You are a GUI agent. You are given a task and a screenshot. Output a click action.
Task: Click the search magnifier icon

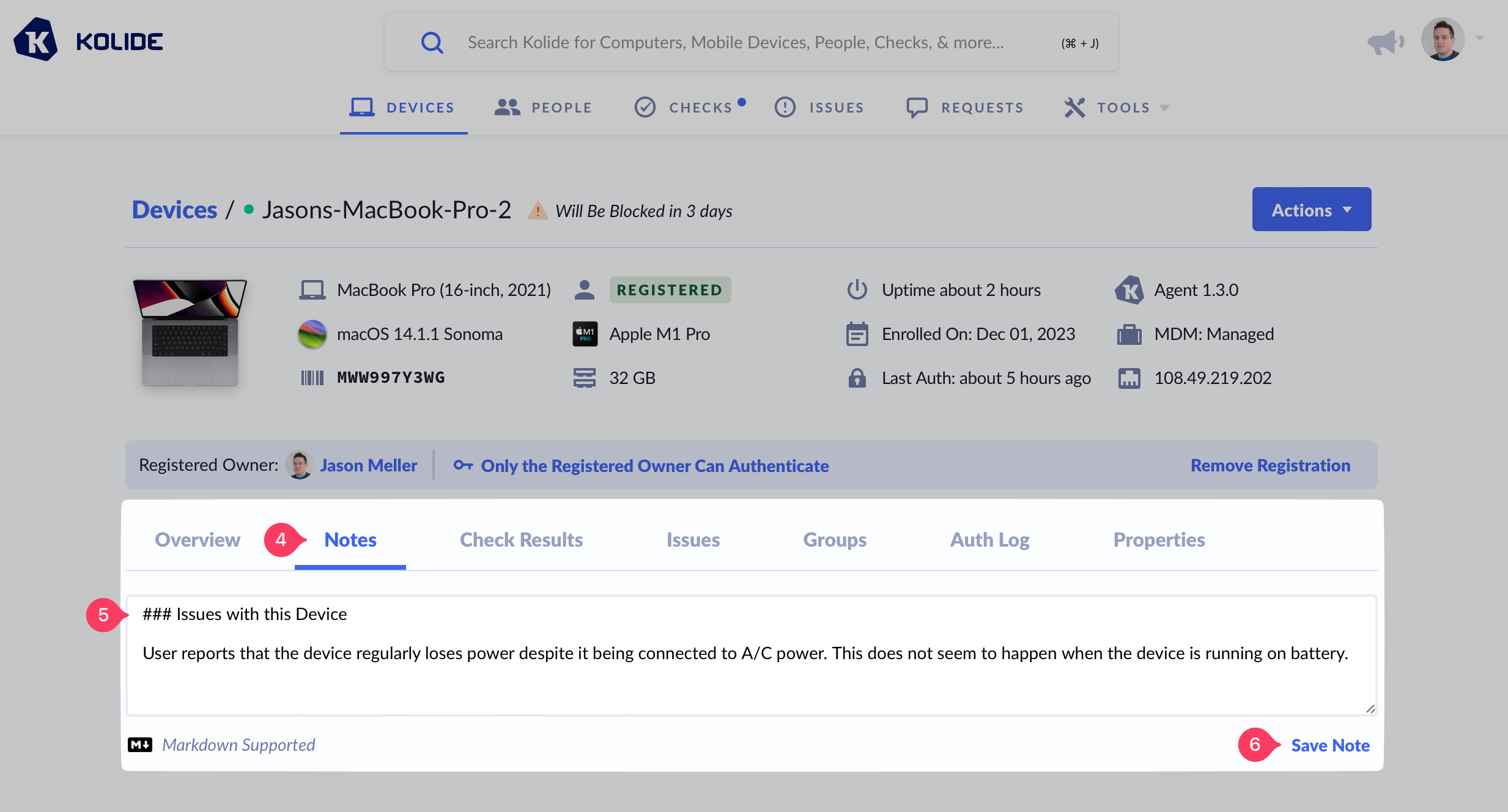(432, 43)
